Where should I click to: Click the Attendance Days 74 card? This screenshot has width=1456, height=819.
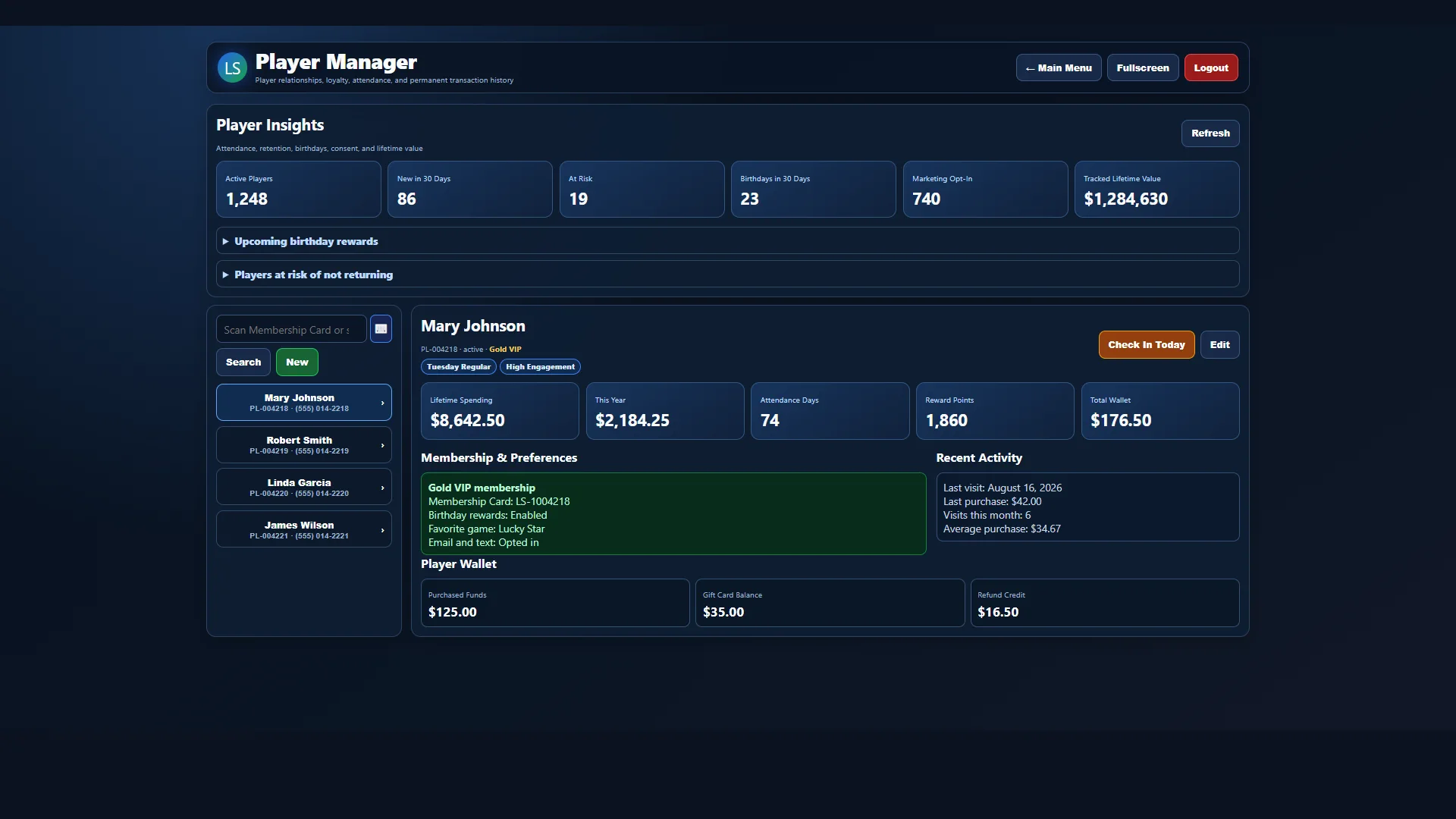tap(830, 411)
